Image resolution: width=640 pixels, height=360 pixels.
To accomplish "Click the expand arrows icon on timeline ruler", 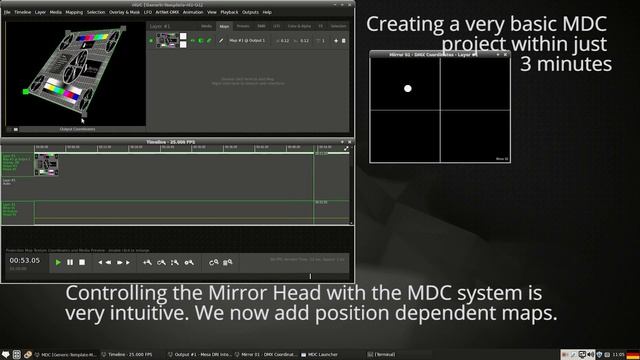I will point(346,149).
